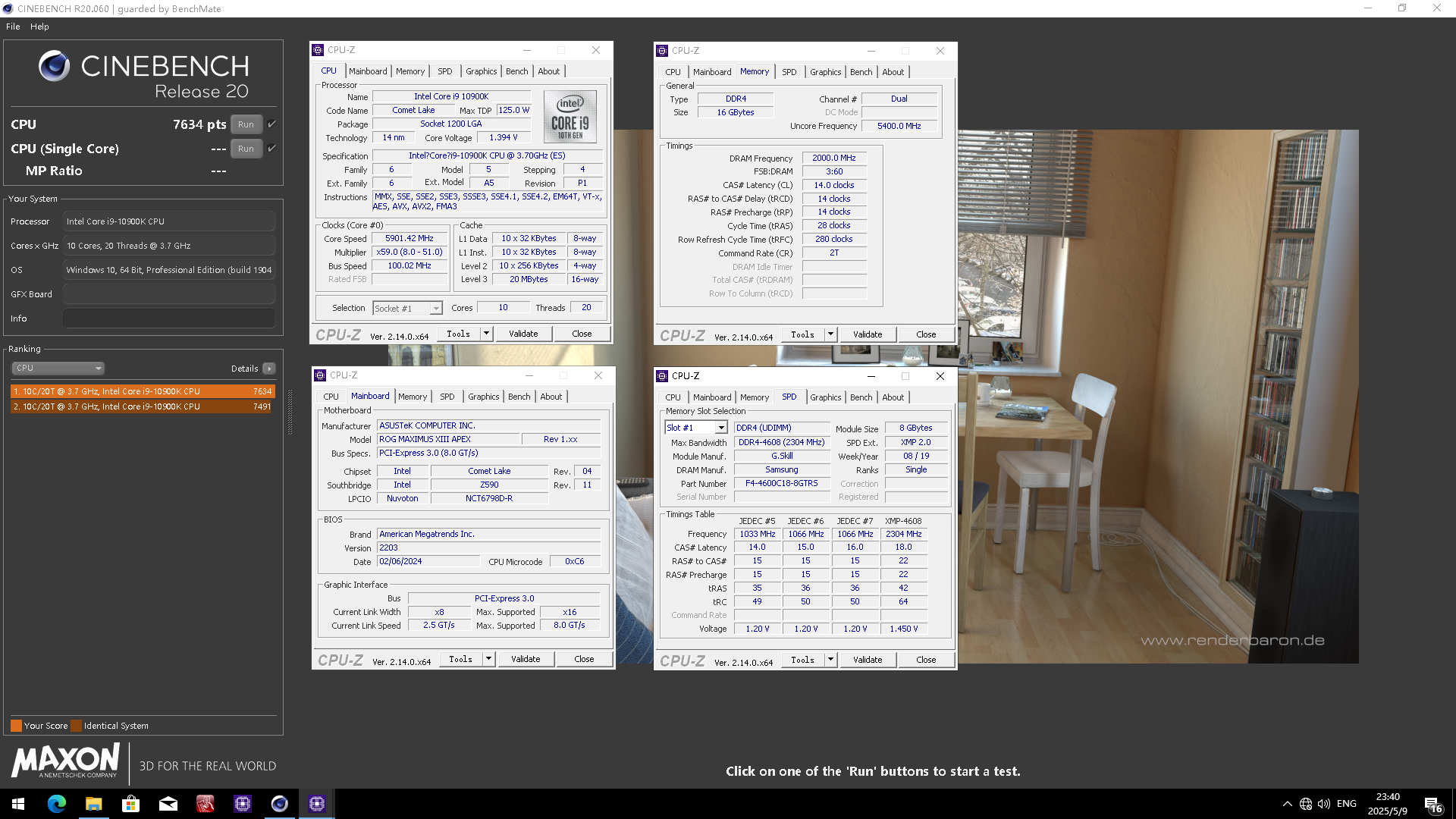Image resolution: width=1456 pixels, height=819 pixels.
Task: Click CPU-Z icon in Mainboard window title bar
Action: coord(321,375)
